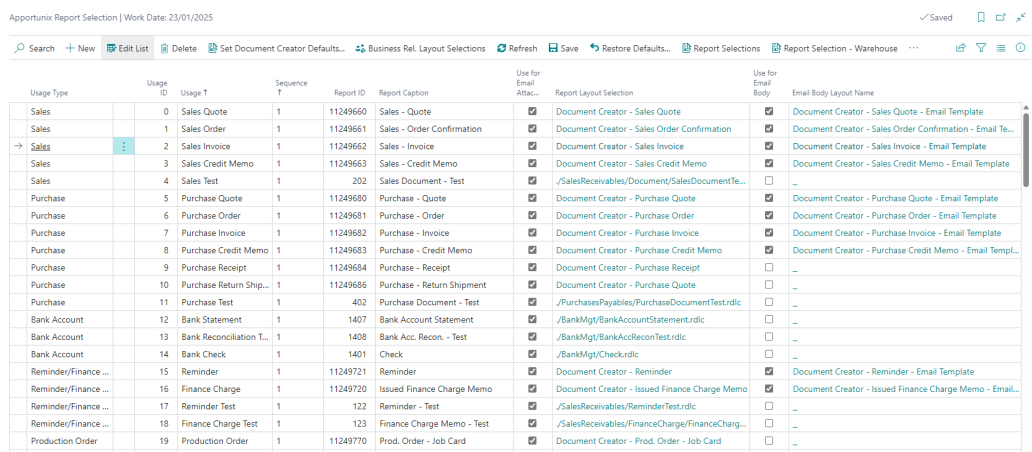This screenshot has height=452, width=1032.
Task: Open row options menu for Sales Invoice
Action: (123, 147)
